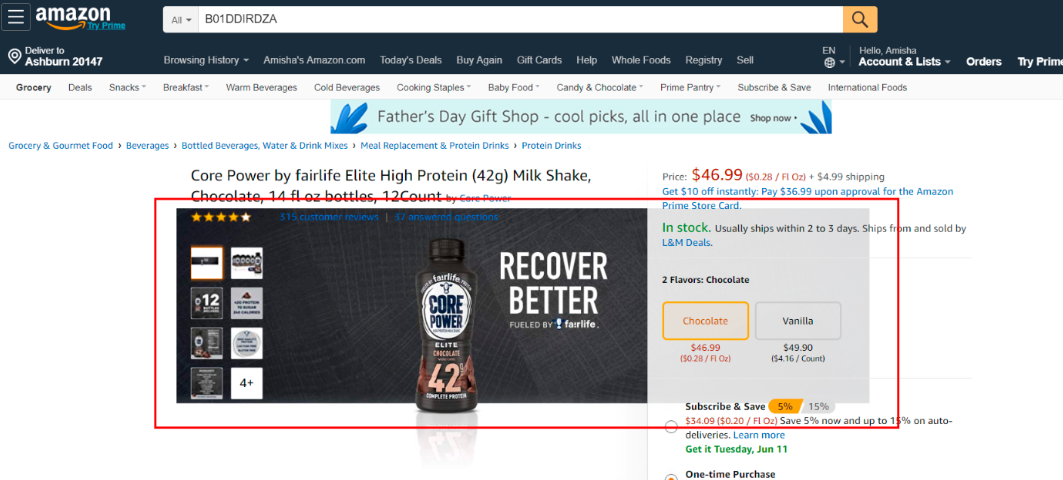
Task: Click the Protein Drinks breadcrumb link
Action: point(551,146)
